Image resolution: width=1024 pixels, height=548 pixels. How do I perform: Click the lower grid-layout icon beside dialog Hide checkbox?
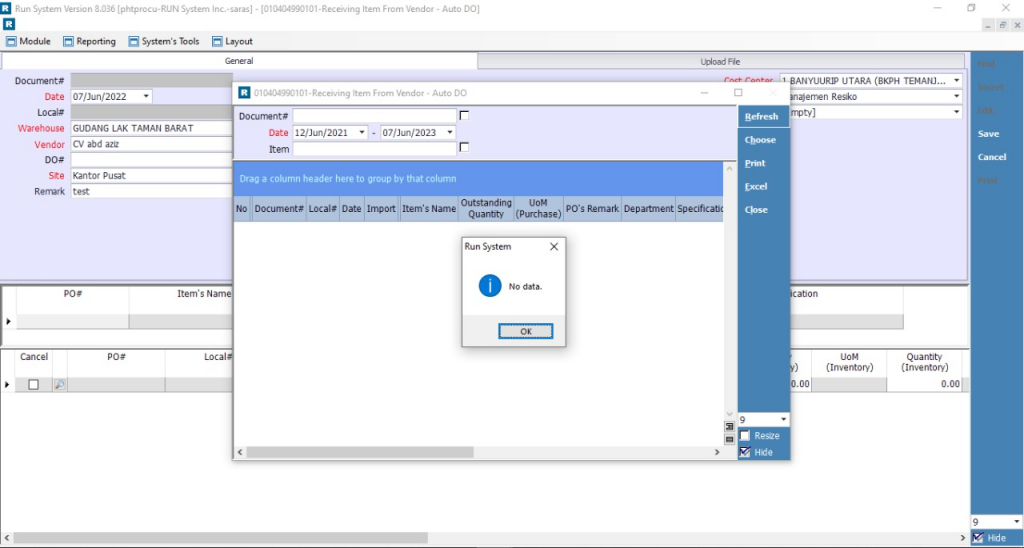point(729,440)
